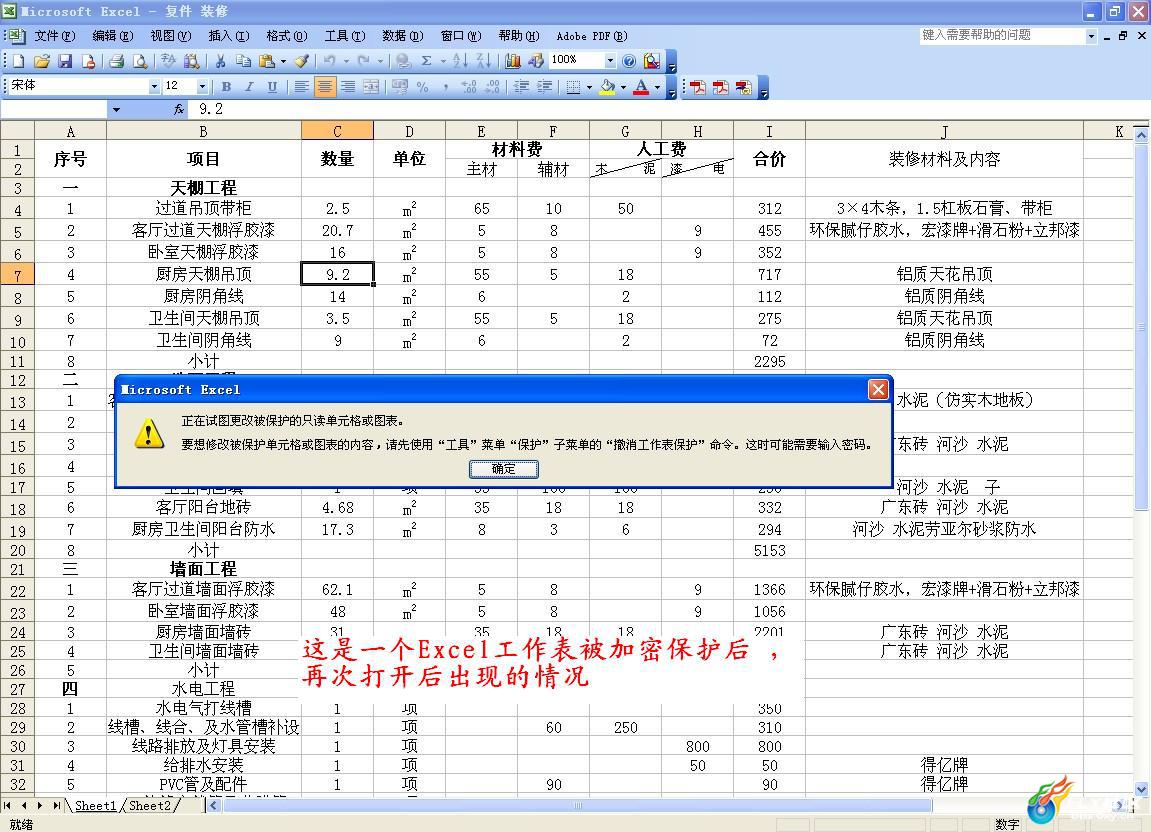This screenshot has width=1151, height=832.
Task: Click the AutoSum sigma icon
Action: pos(426,61)
